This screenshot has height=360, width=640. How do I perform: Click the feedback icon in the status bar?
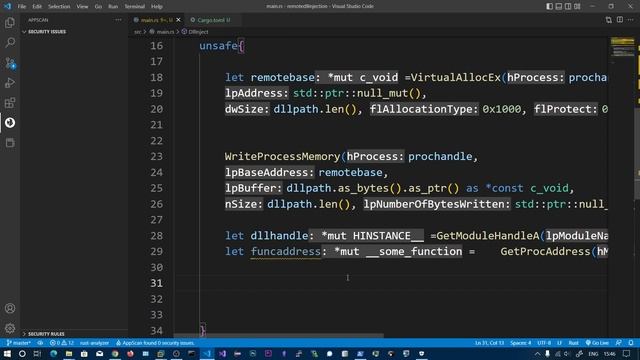(619, 343)
